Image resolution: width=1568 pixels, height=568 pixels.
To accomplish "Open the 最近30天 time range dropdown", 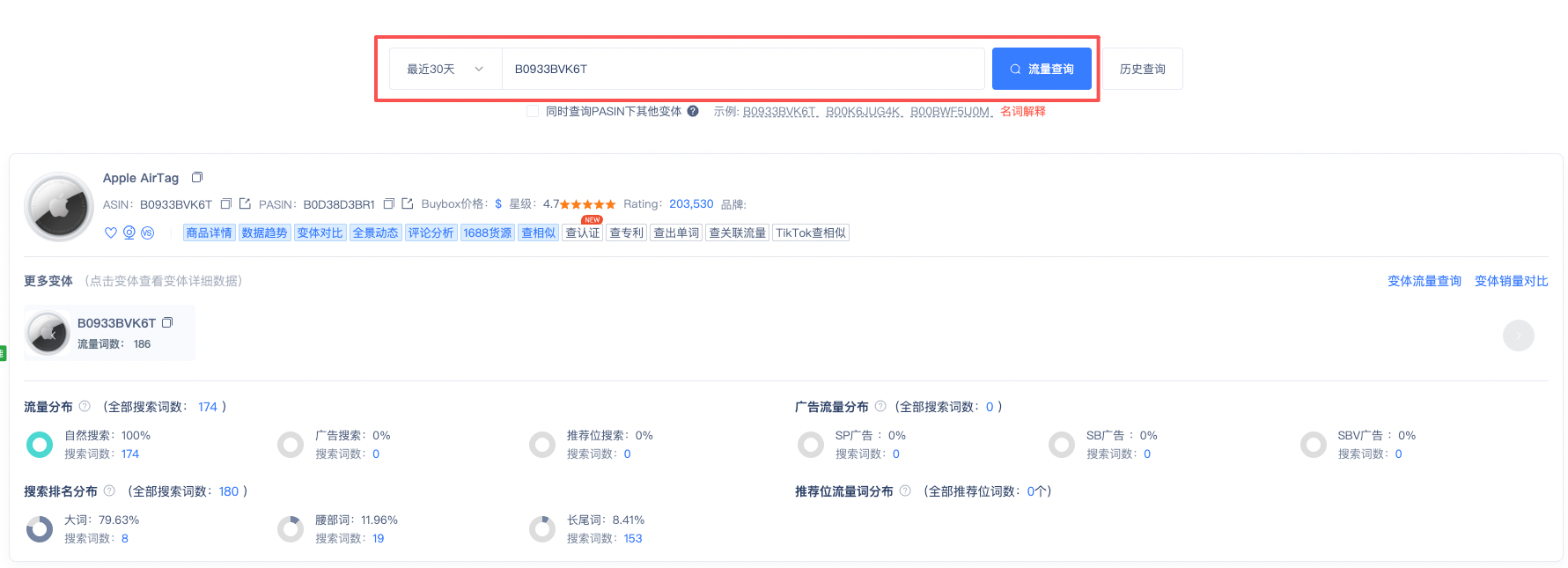I will point(445,69).
